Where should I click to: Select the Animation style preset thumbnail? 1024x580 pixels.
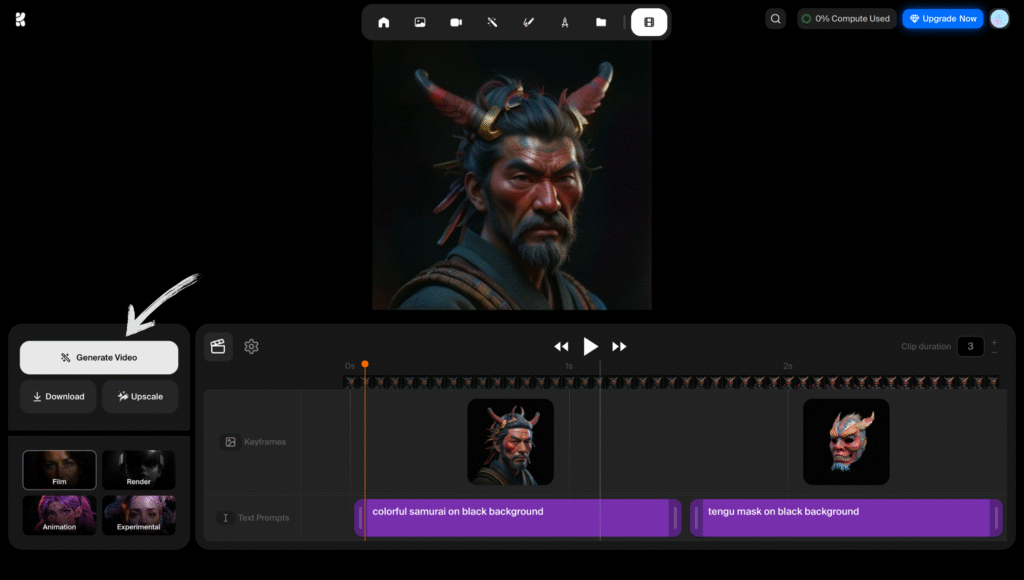(59, 515)
